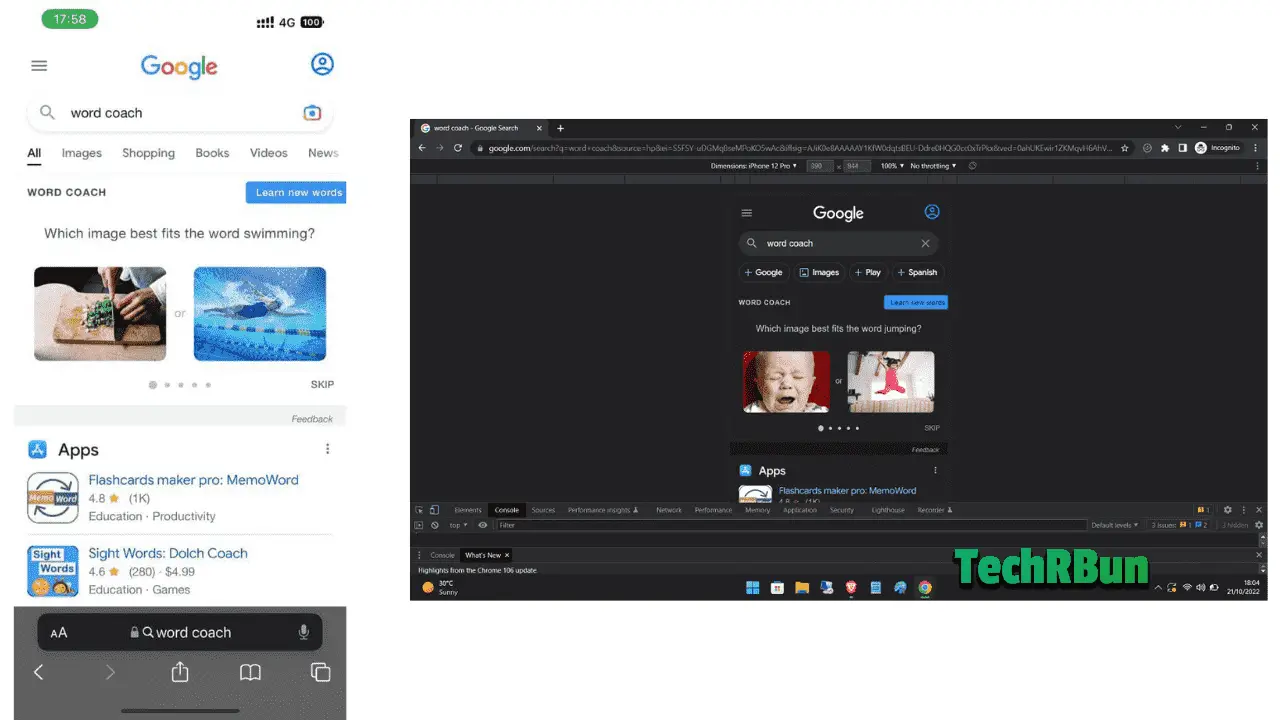This screenshot has width=1280, height=720.
Task: Open the hamburger menu in the phone Google page
Action: [x=39, y=66]
